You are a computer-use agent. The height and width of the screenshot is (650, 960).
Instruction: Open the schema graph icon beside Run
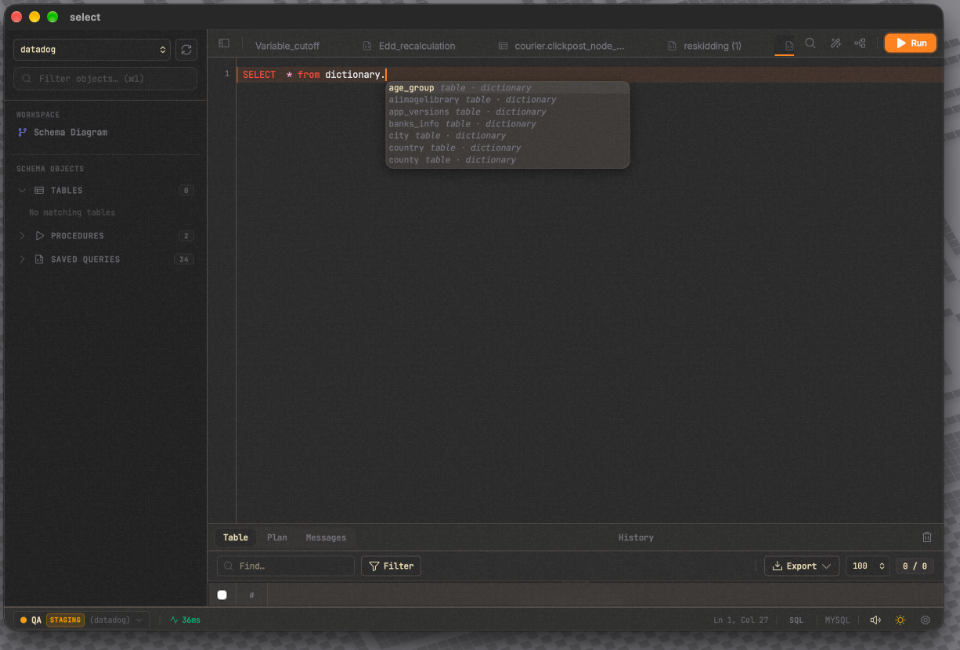point(860,43)
